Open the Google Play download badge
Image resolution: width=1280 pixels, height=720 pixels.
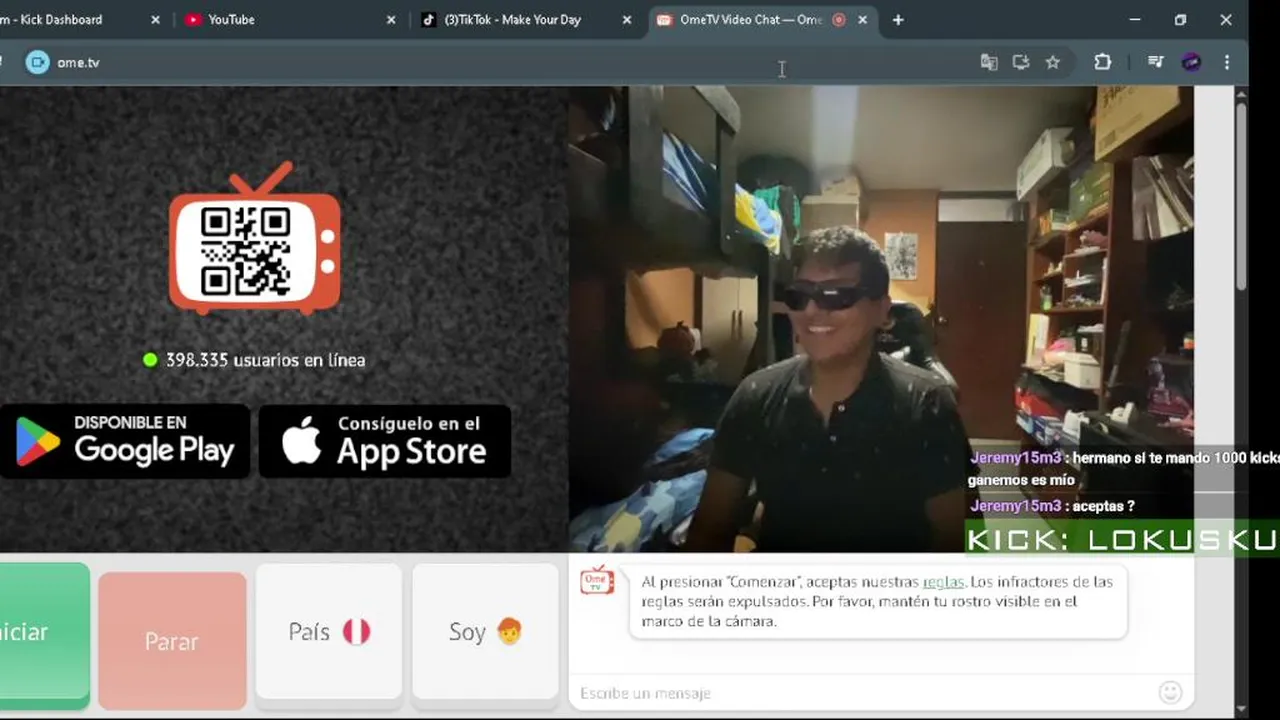coord(125,441)
